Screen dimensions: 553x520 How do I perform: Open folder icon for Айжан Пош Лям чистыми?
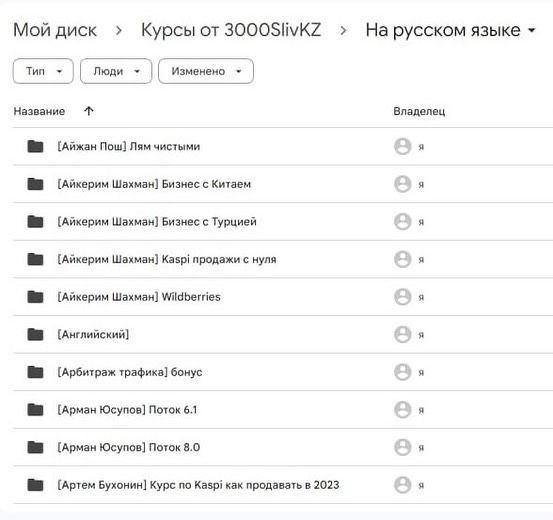(x=35, y=146)
